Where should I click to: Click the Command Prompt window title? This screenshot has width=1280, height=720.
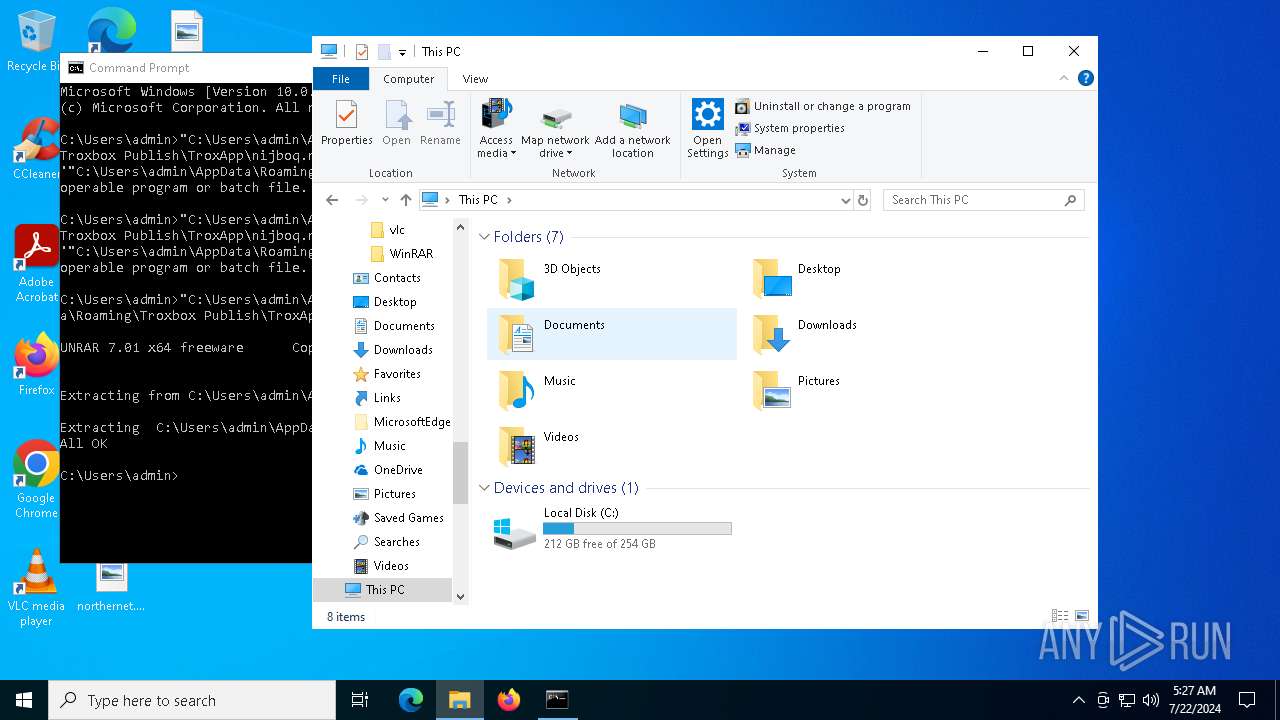point(139,68)
